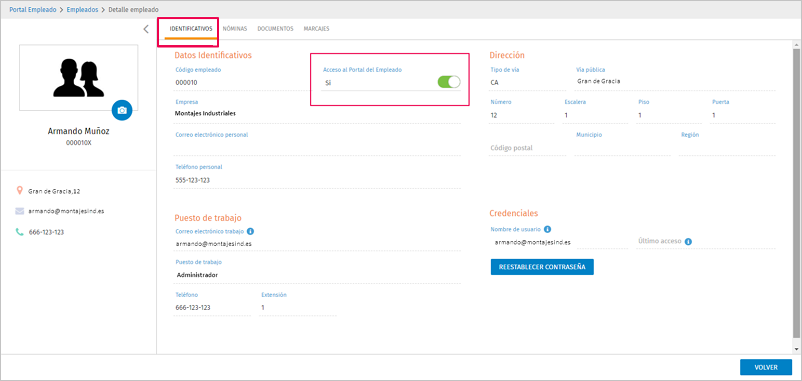Click the Número field with value 12
The height and width of the screenshot is (381, 802).
click(522, 116)
